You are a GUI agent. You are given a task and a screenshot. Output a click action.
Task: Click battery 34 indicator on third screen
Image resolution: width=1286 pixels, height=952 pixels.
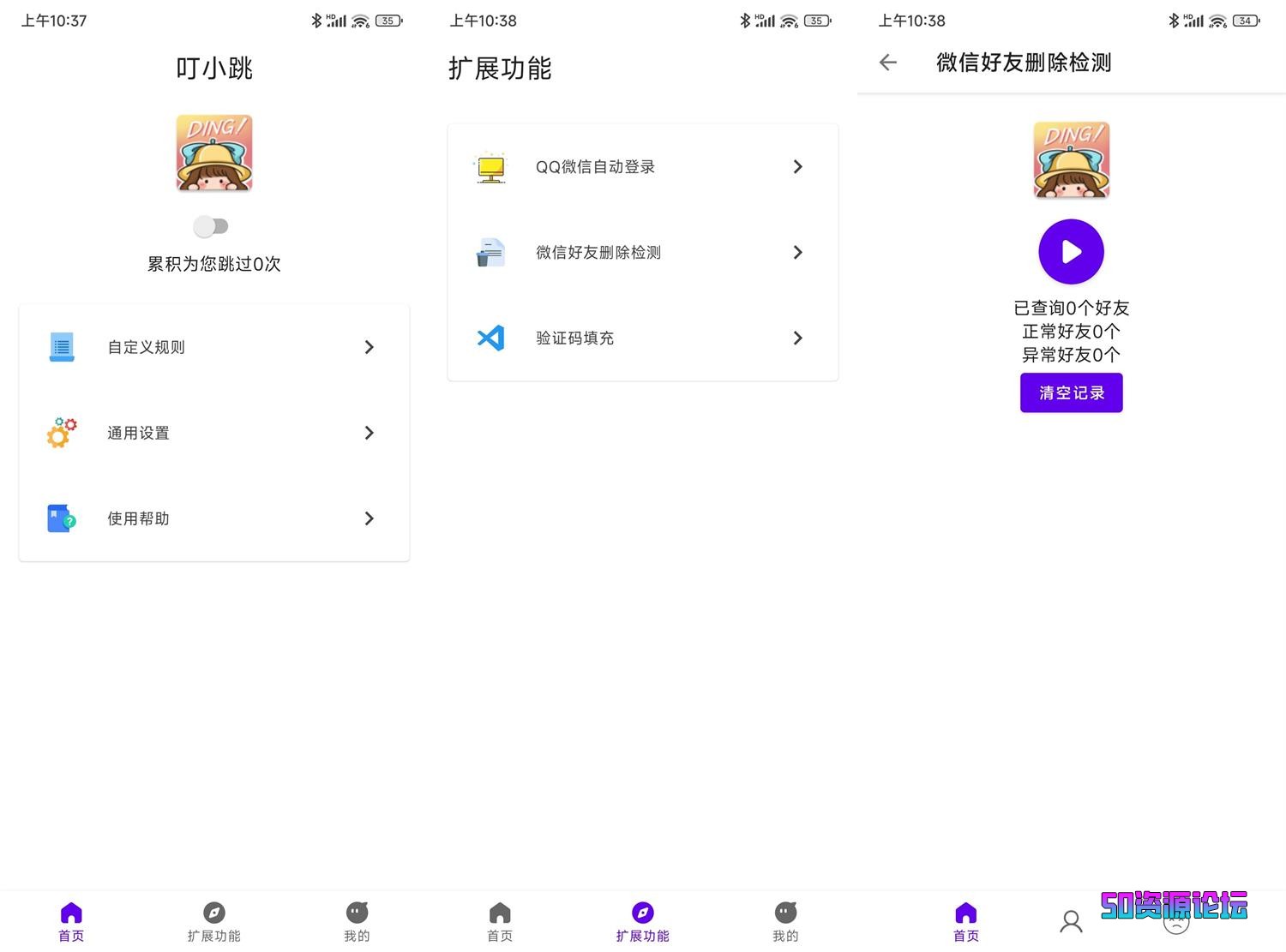[1247, 21]
